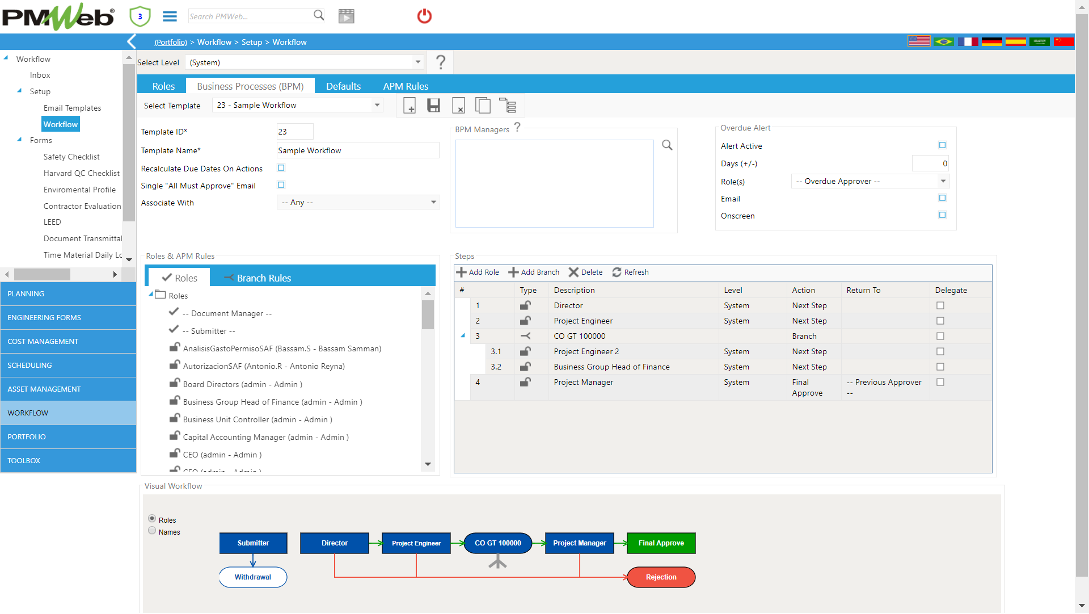Open the APM Rules tab

coord(406,86)
